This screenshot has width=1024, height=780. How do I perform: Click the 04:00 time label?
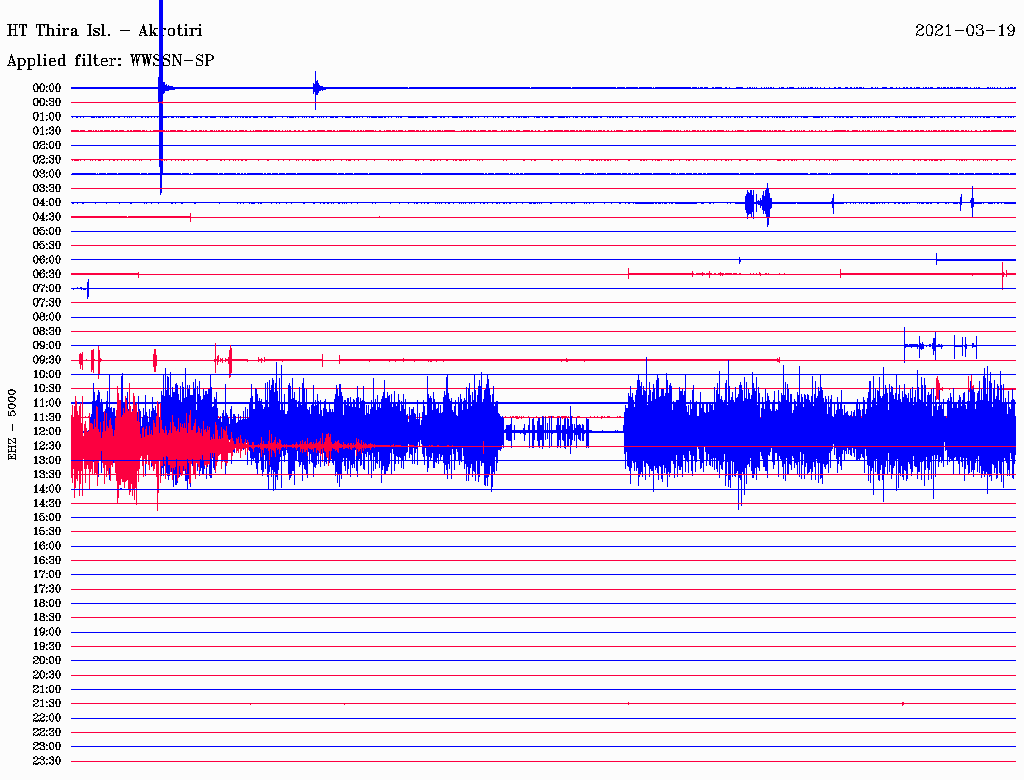point(47,203)
